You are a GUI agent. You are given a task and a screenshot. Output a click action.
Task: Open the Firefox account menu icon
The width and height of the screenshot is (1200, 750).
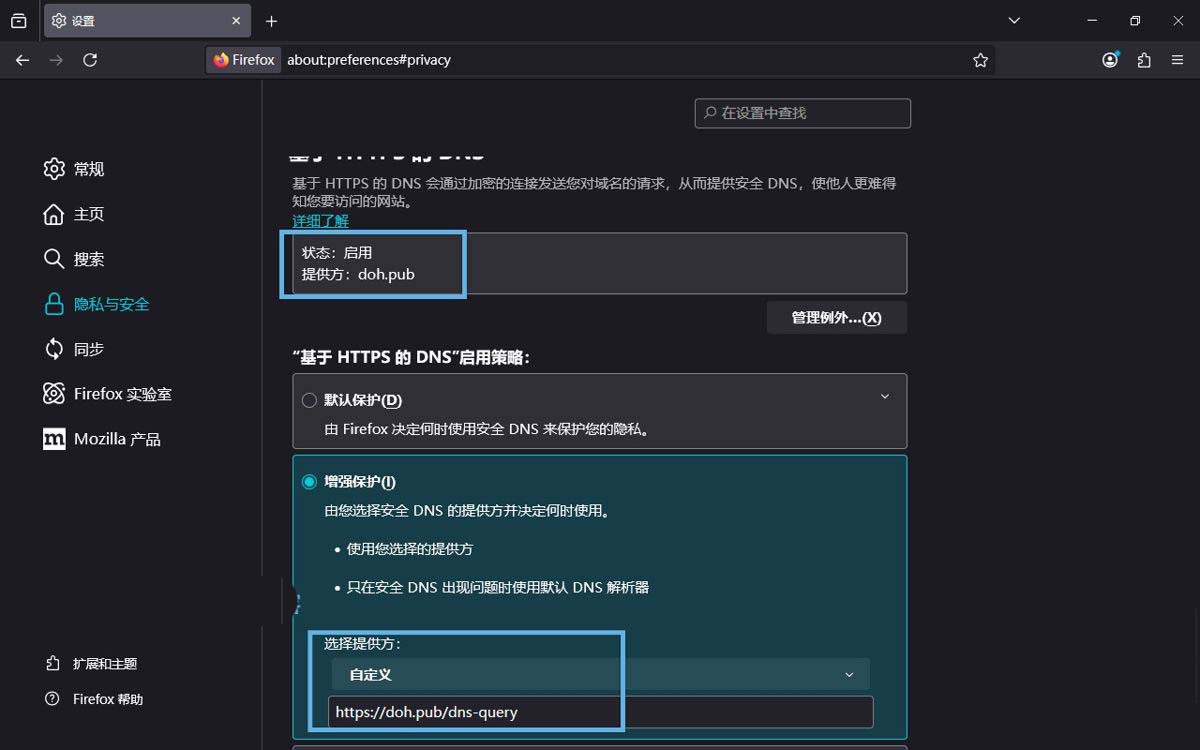click(1110, 60)
